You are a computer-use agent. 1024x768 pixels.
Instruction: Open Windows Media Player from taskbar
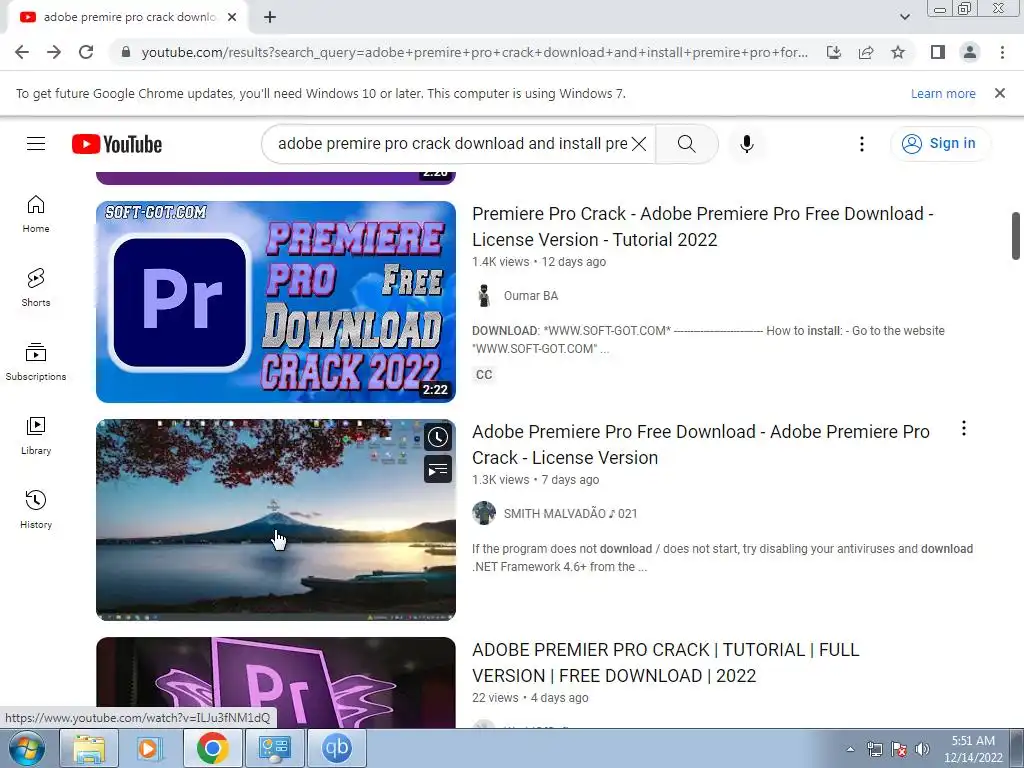click(149, 748)
